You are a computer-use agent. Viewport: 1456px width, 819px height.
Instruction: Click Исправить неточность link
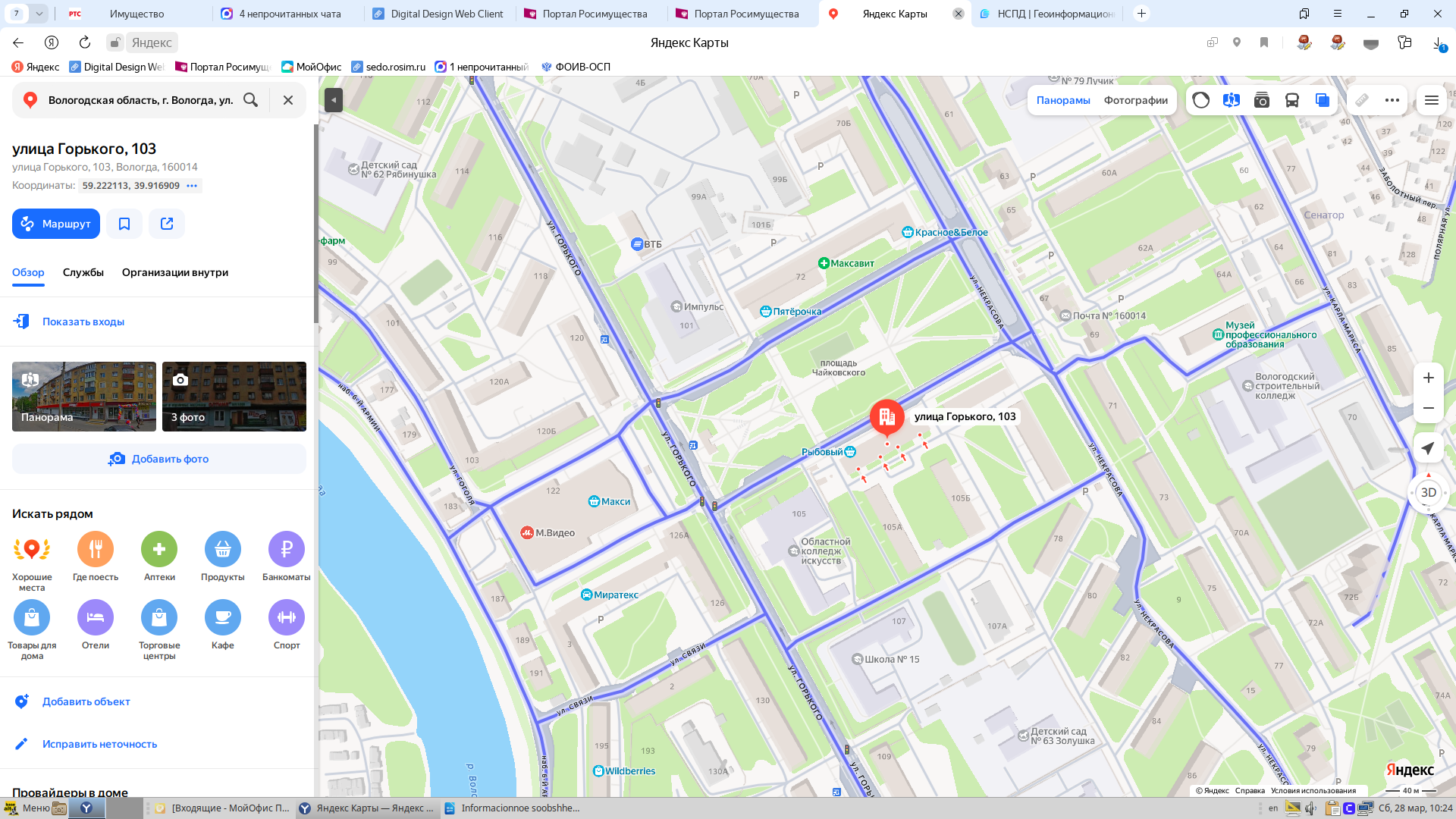point(99,744)
